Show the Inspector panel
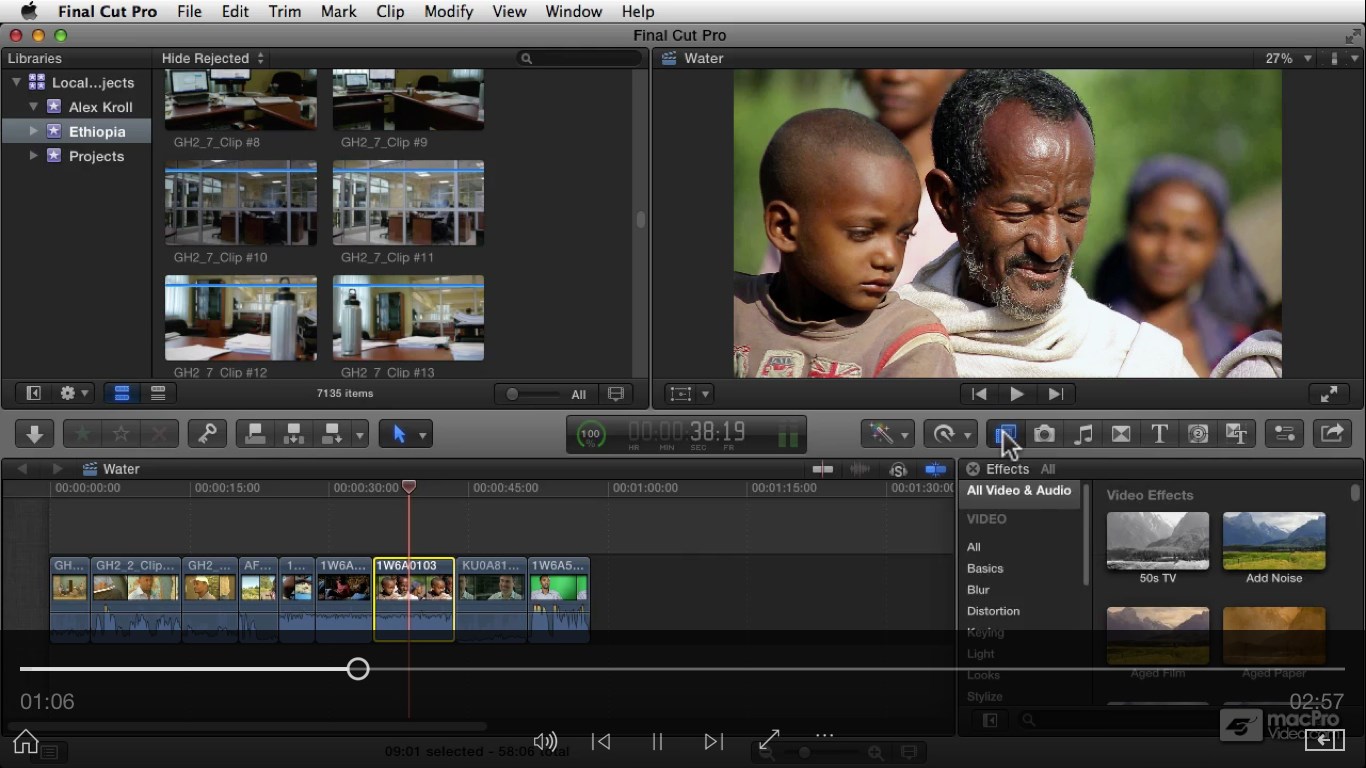The image size is (1366, 768). 1284,434
